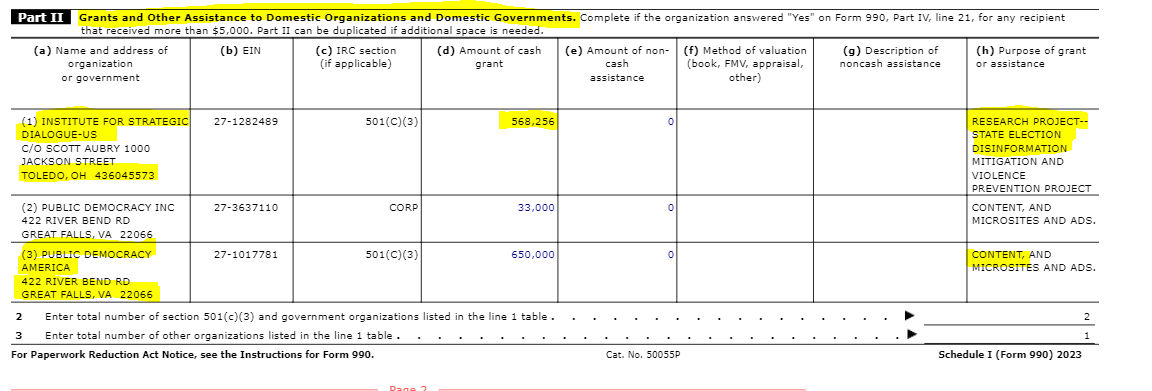Click 'GREAT FALLS, VA 22066' in row 3
Screen dimensions: 1152x391
click(x=87, y=295)
